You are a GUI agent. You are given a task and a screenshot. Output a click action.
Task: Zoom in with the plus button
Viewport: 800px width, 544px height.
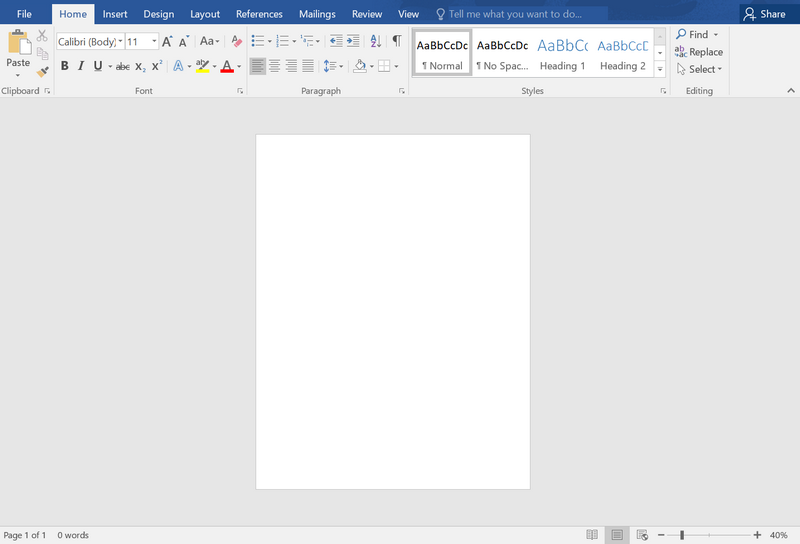pos(757,535)
